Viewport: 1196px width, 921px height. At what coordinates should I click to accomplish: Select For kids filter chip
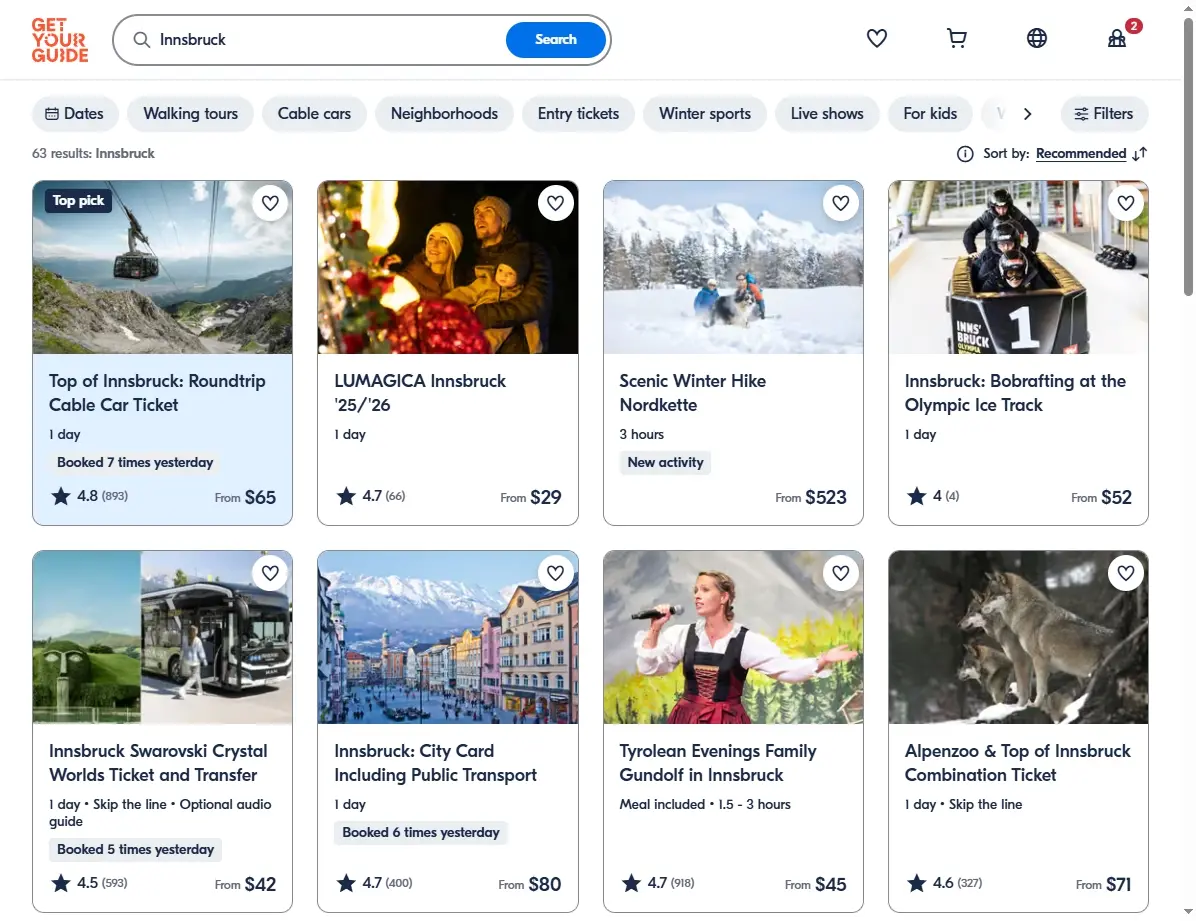[930, 114]
